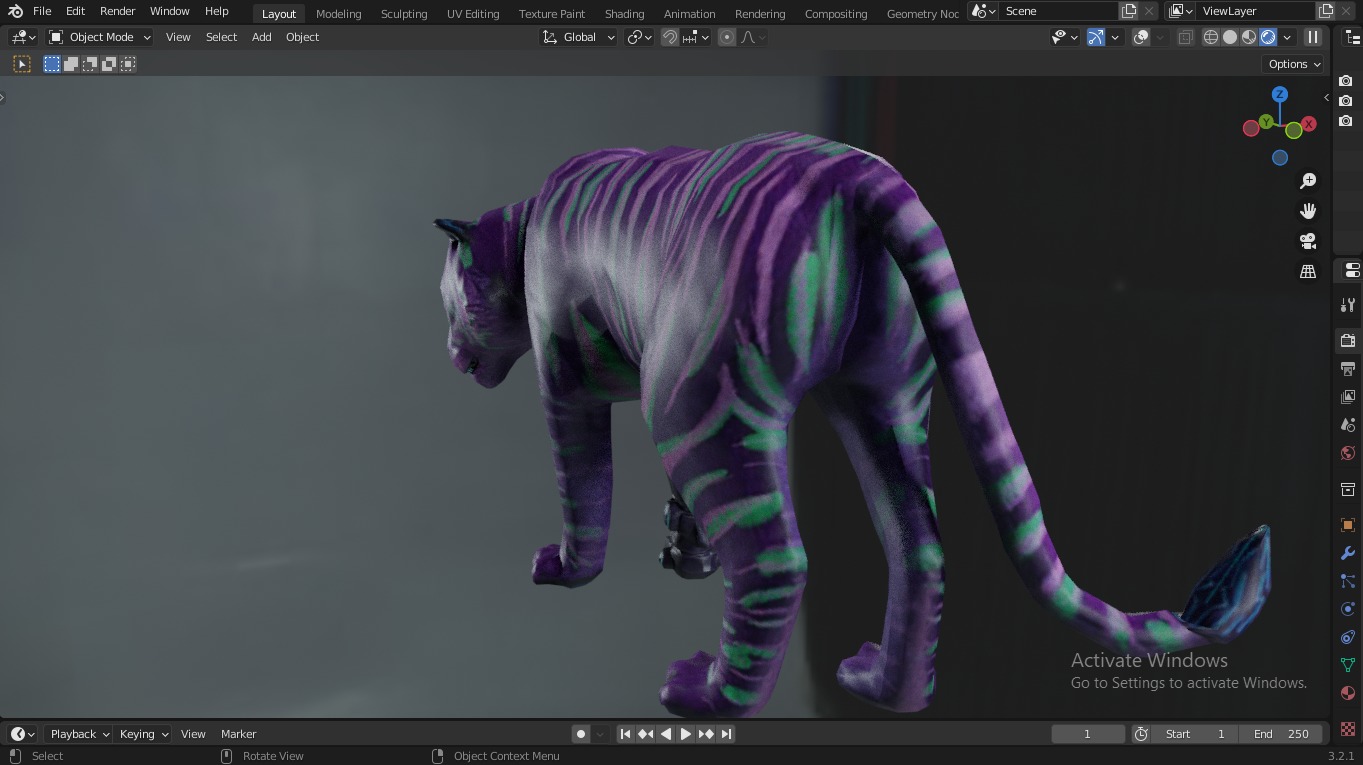Open the Global transform orientation dropdown

579,37
